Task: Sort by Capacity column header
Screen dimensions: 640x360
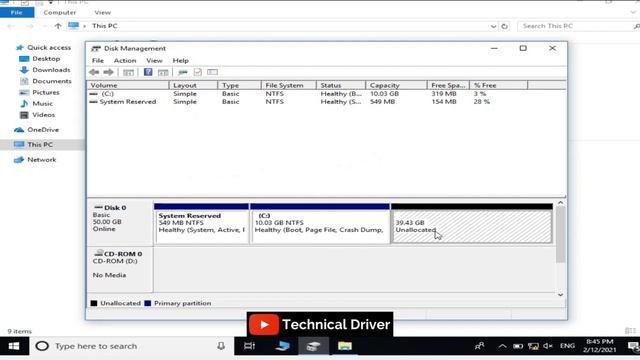Action: pos(396,85)
